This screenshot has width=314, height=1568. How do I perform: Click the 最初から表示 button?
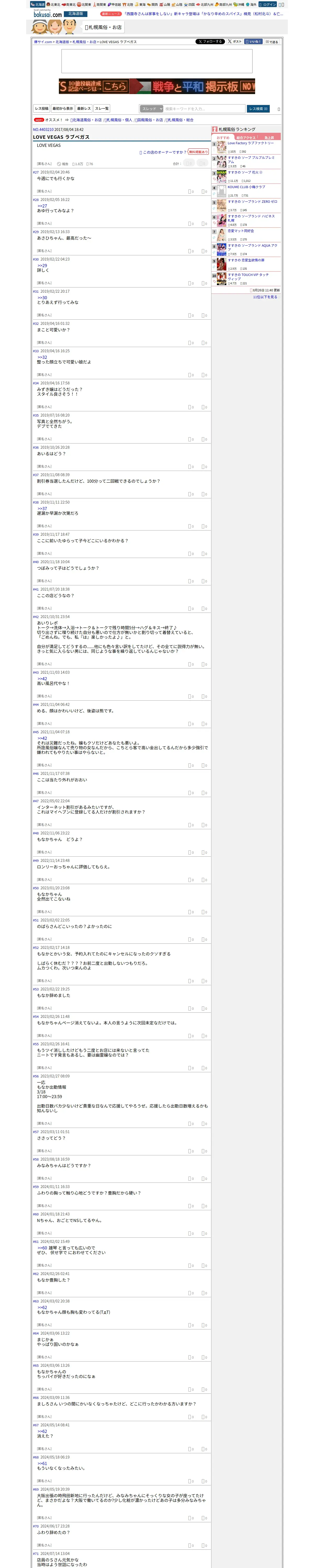(63, 108)
